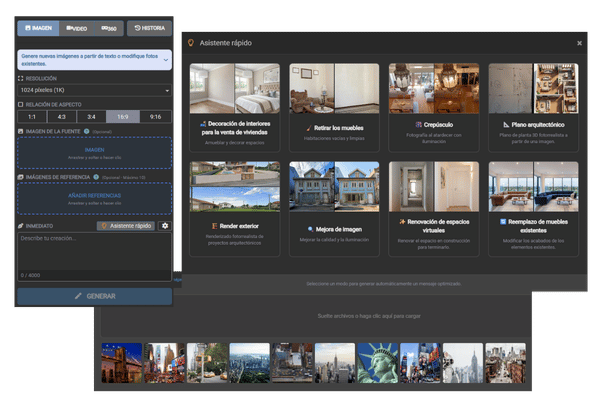Viewport: 600px width, 400px height.
Task: Click the Seleccione un modo hint text
Action: click(384, 284)
